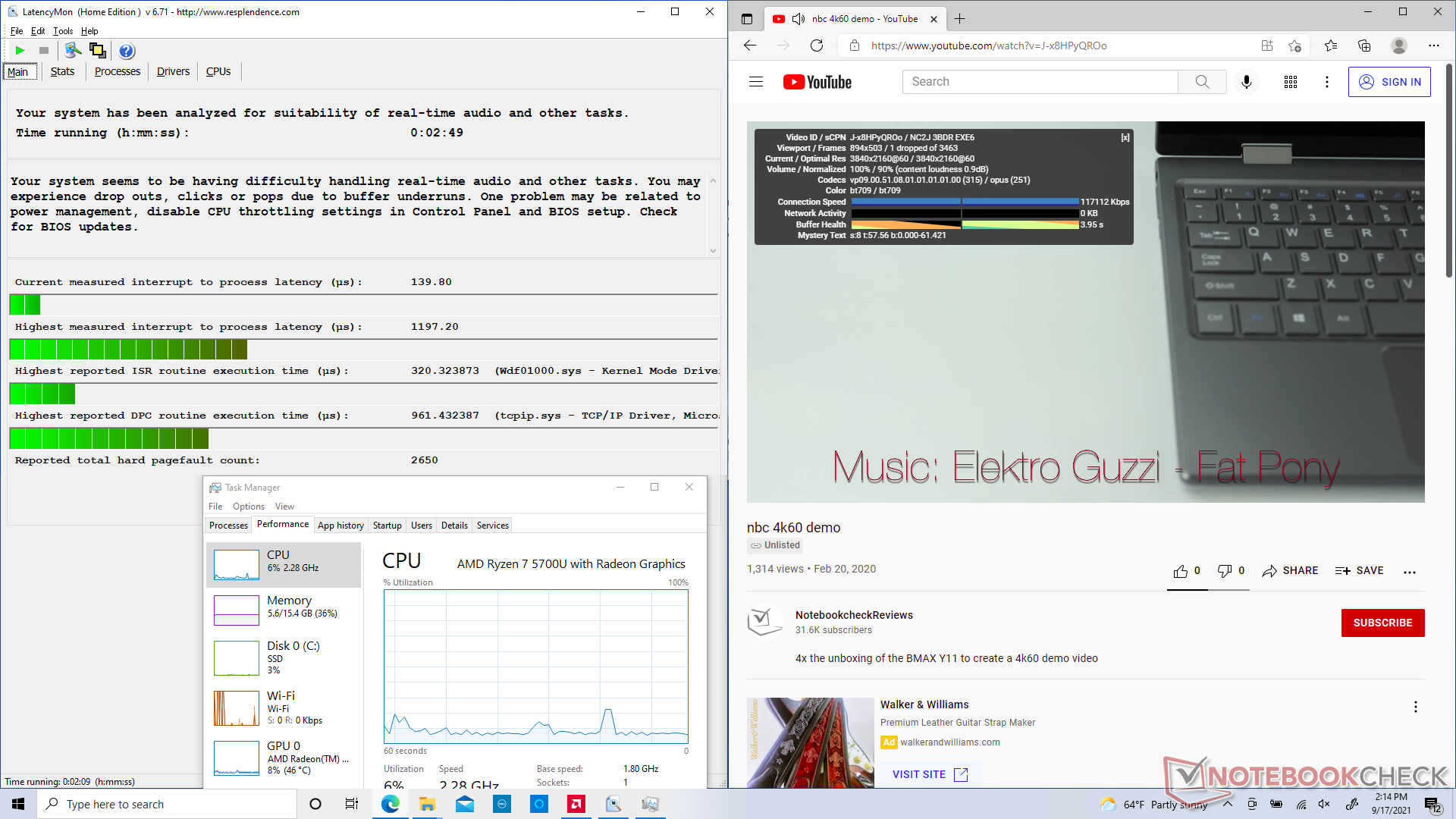The width and height of the screenshot is (1456, 819).
Task: Click the SIGN IN button on YouTube
Action: click(x=1389, y=82)
